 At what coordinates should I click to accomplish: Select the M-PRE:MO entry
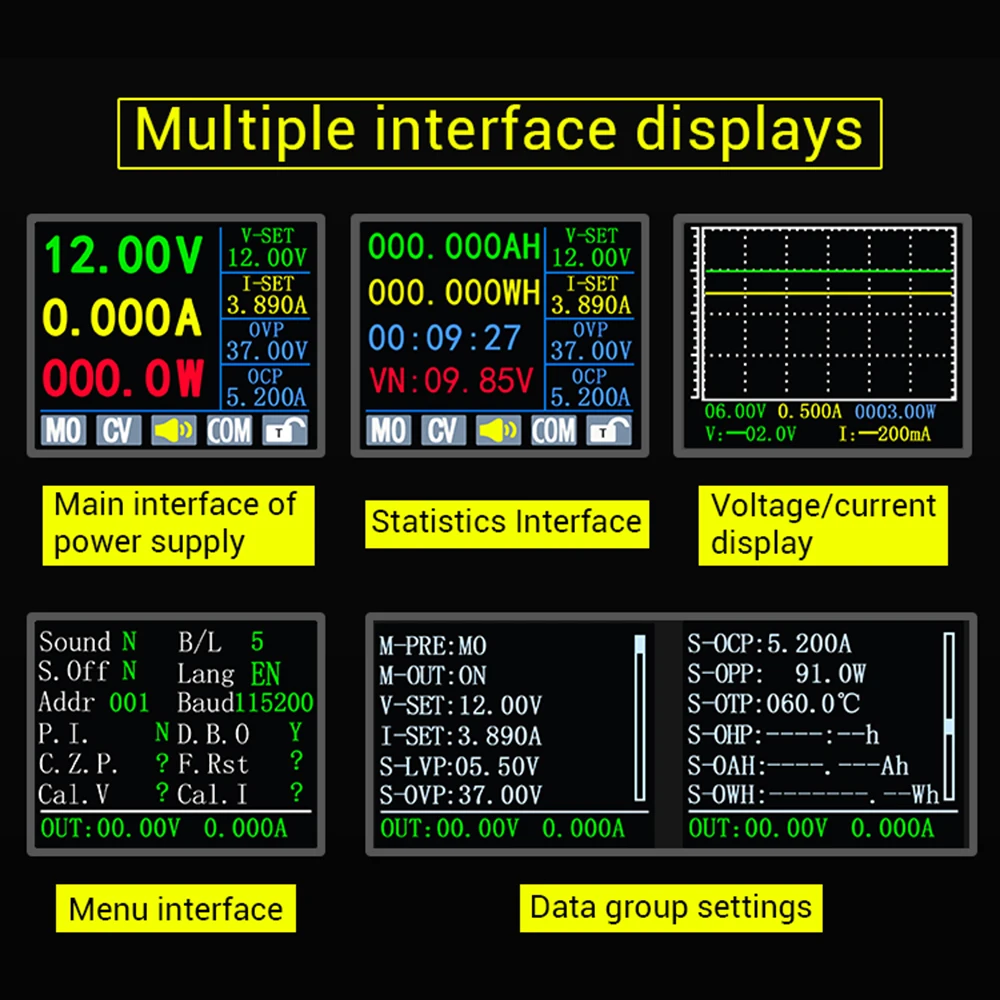[433, 646]
